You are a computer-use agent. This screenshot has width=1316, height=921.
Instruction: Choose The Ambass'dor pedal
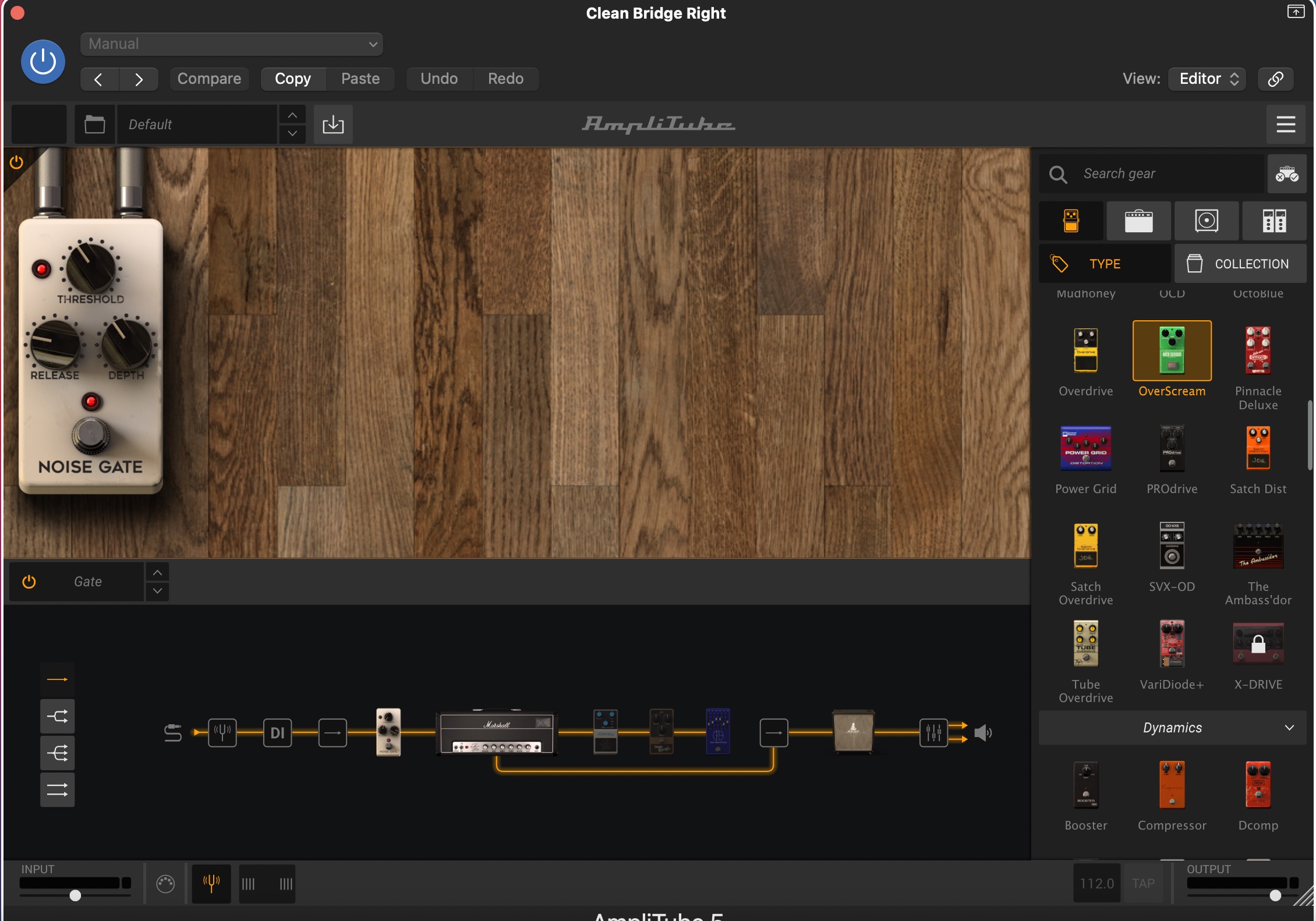coord(1258,546)
